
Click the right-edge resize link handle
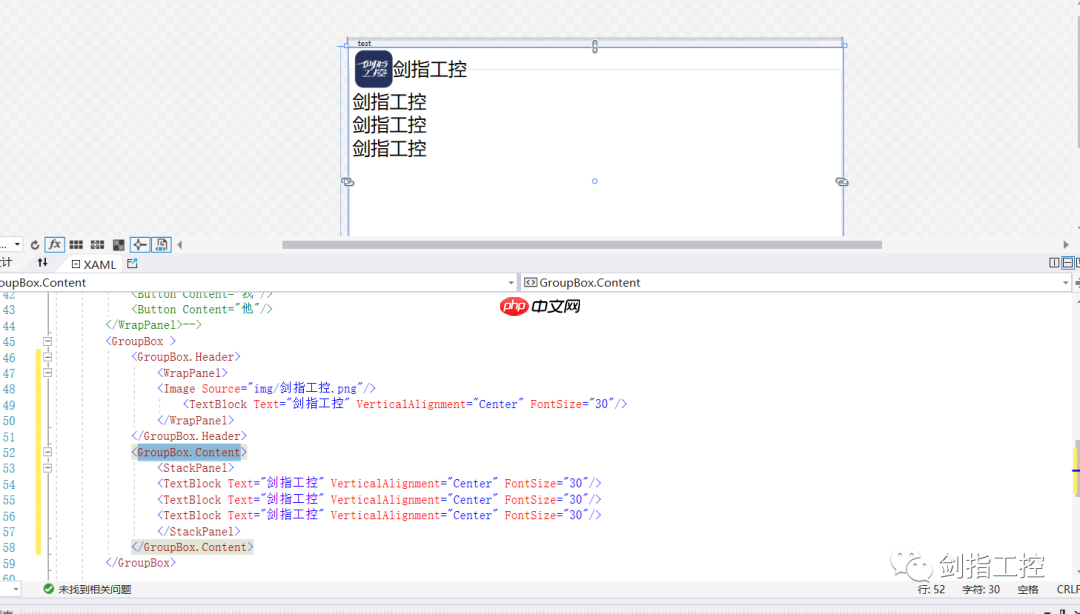tap(842, 181)
